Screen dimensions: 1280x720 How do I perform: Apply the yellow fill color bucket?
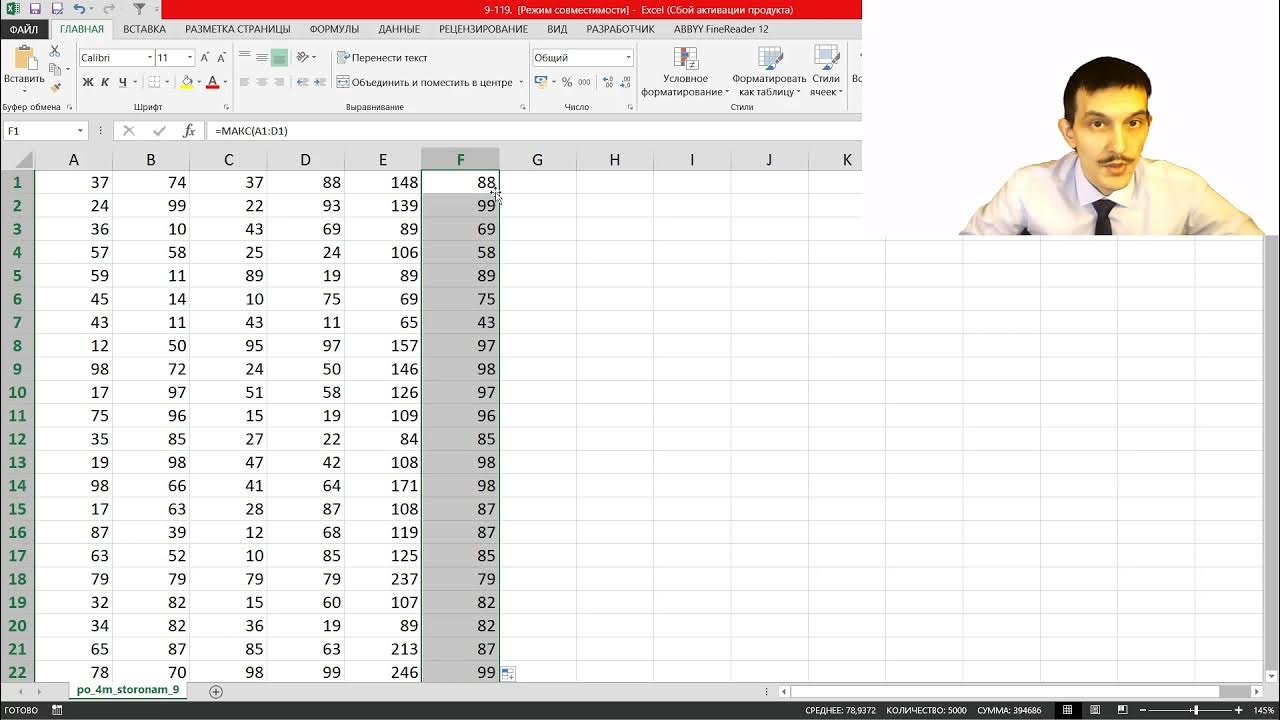(186, 82)
